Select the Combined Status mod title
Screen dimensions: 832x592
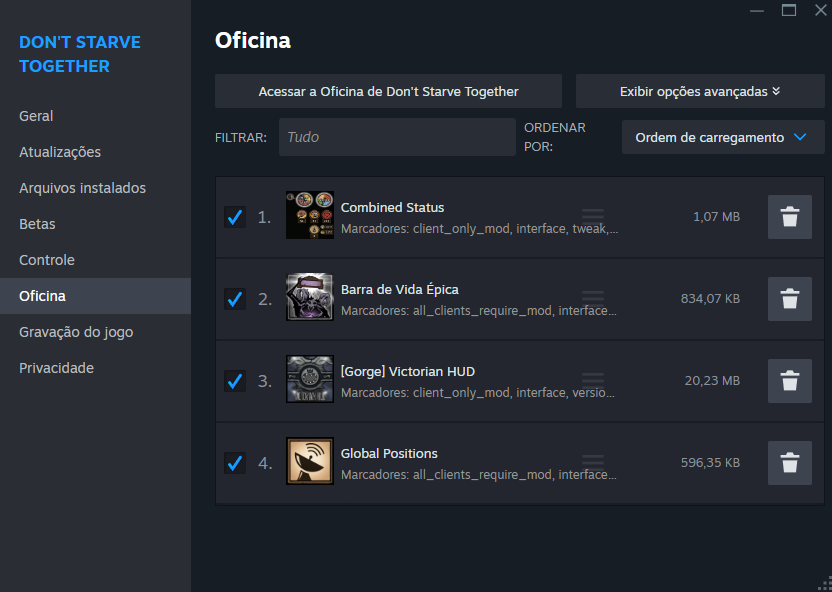pyautogui.click(x=392, y=207)
